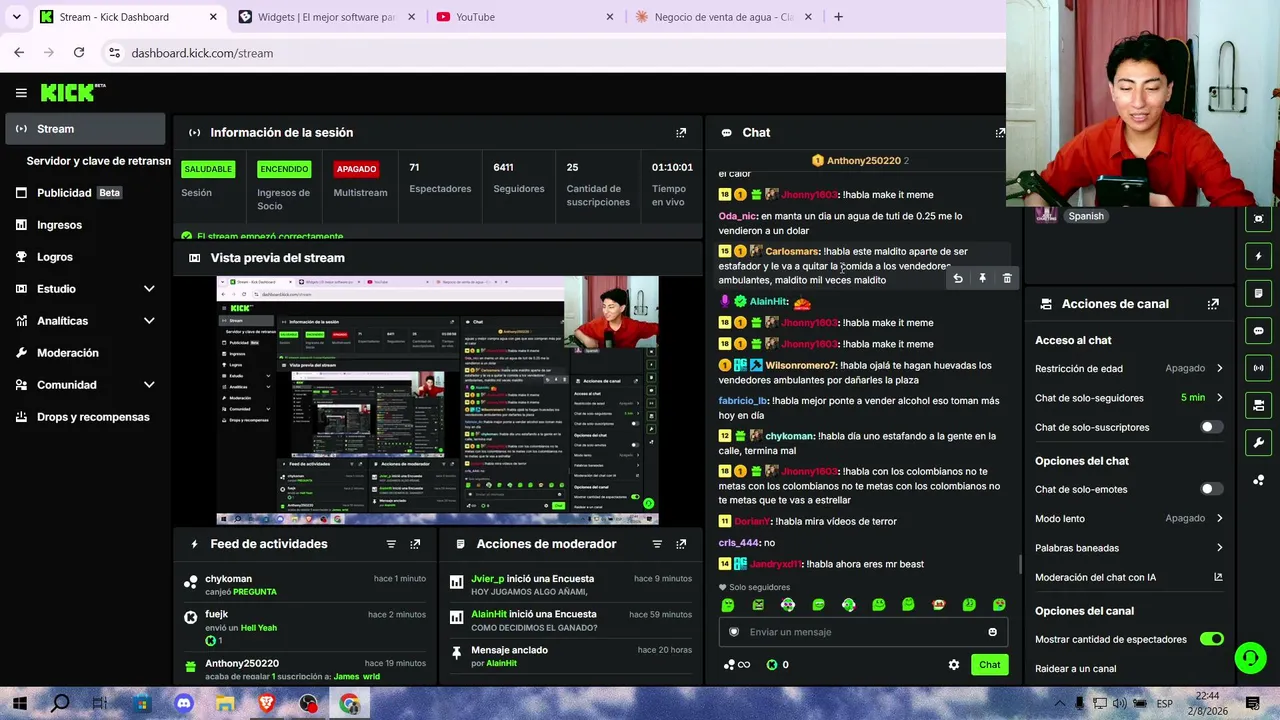Open the emoji picker in message box
Viewport: 1280px width, 720px height.
click(992, 632)
